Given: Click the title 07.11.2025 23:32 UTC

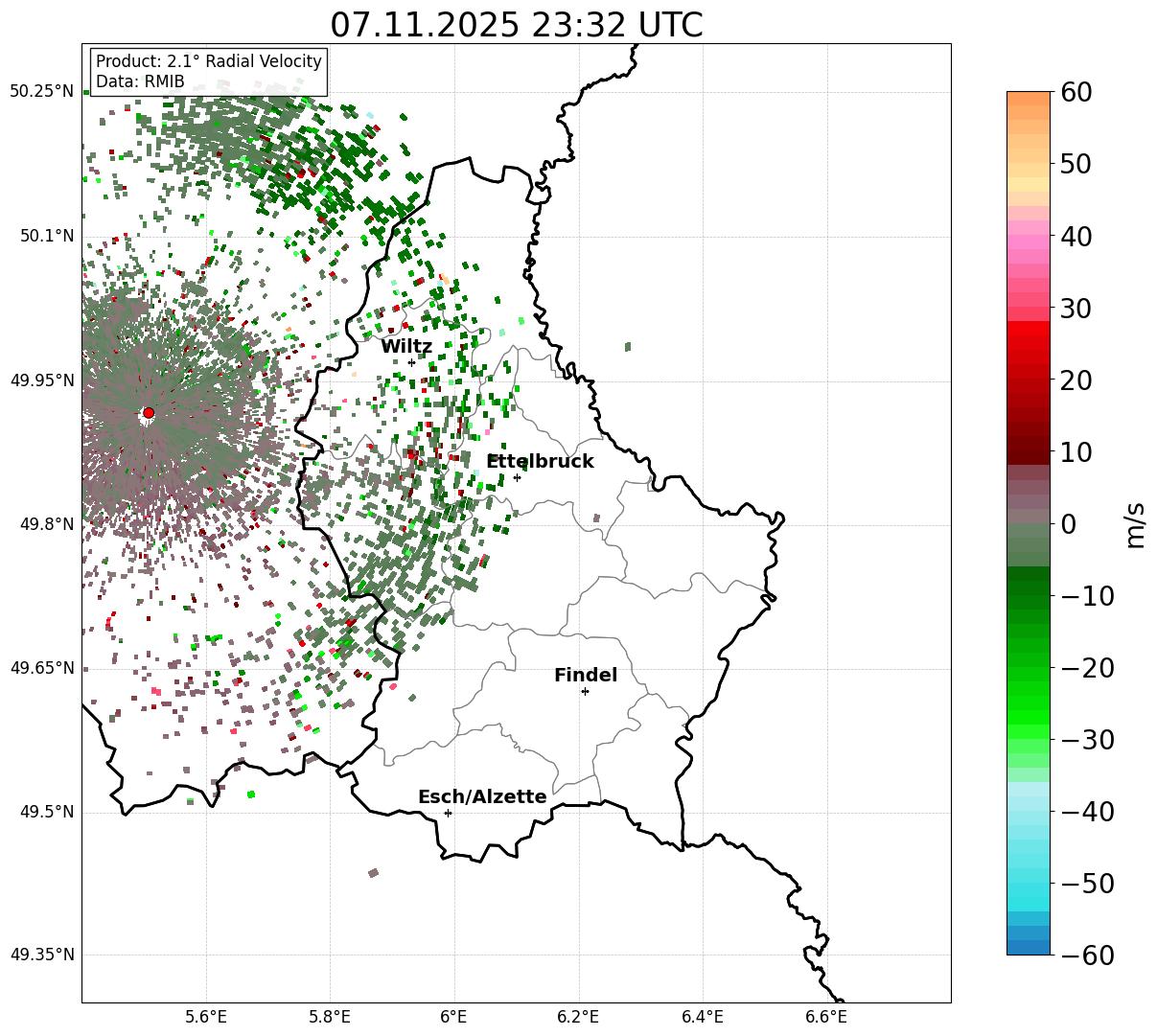Looking at the screenshot, I should pyautogui.click(x=517, y=24).
